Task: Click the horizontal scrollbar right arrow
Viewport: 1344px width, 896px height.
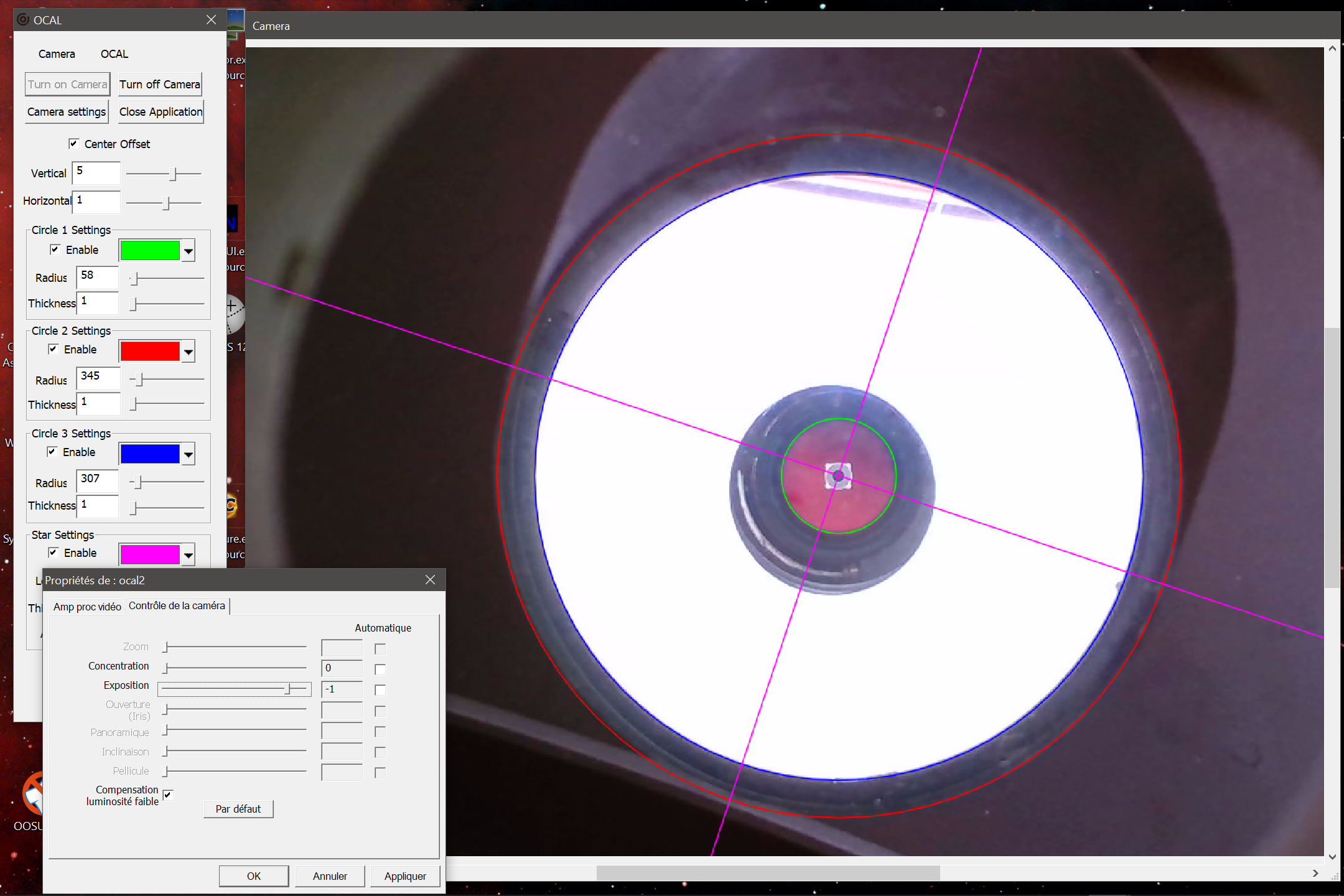Action: coord(1315,873)
